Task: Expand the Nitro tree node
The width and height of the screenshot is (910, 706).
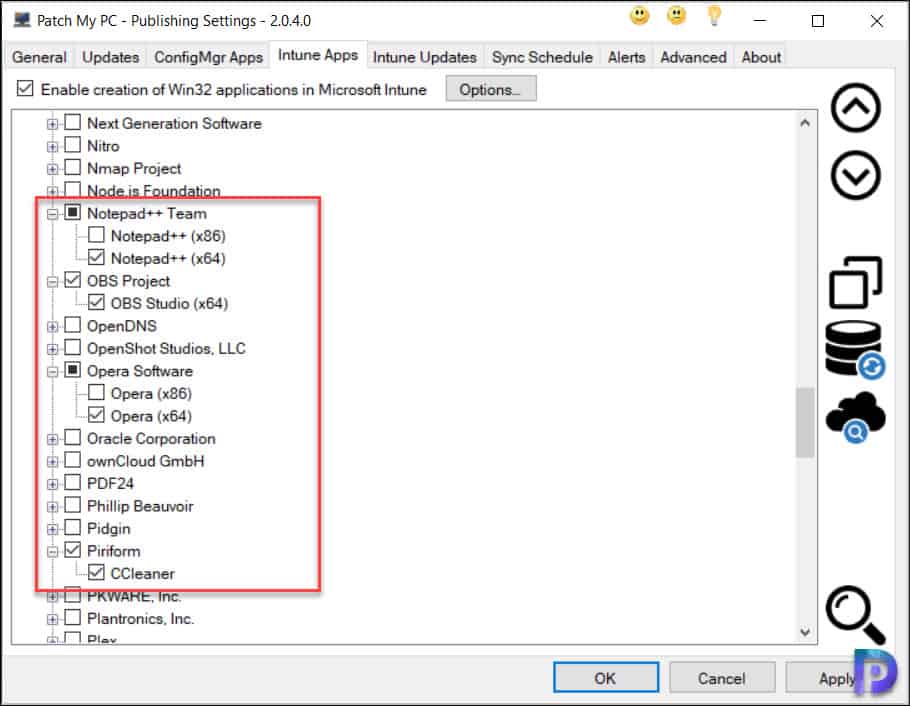Action: (52, 147)
